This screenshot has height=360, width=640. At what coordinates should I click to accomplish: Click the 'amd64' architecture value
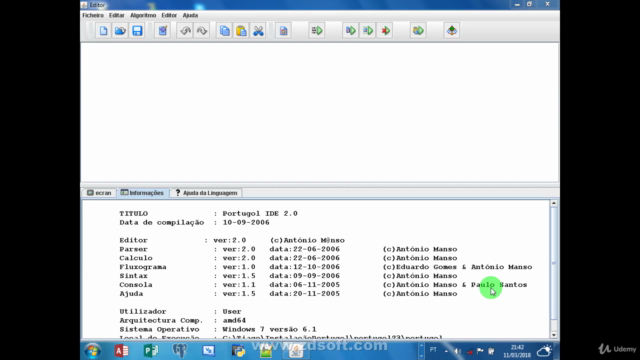234,320
